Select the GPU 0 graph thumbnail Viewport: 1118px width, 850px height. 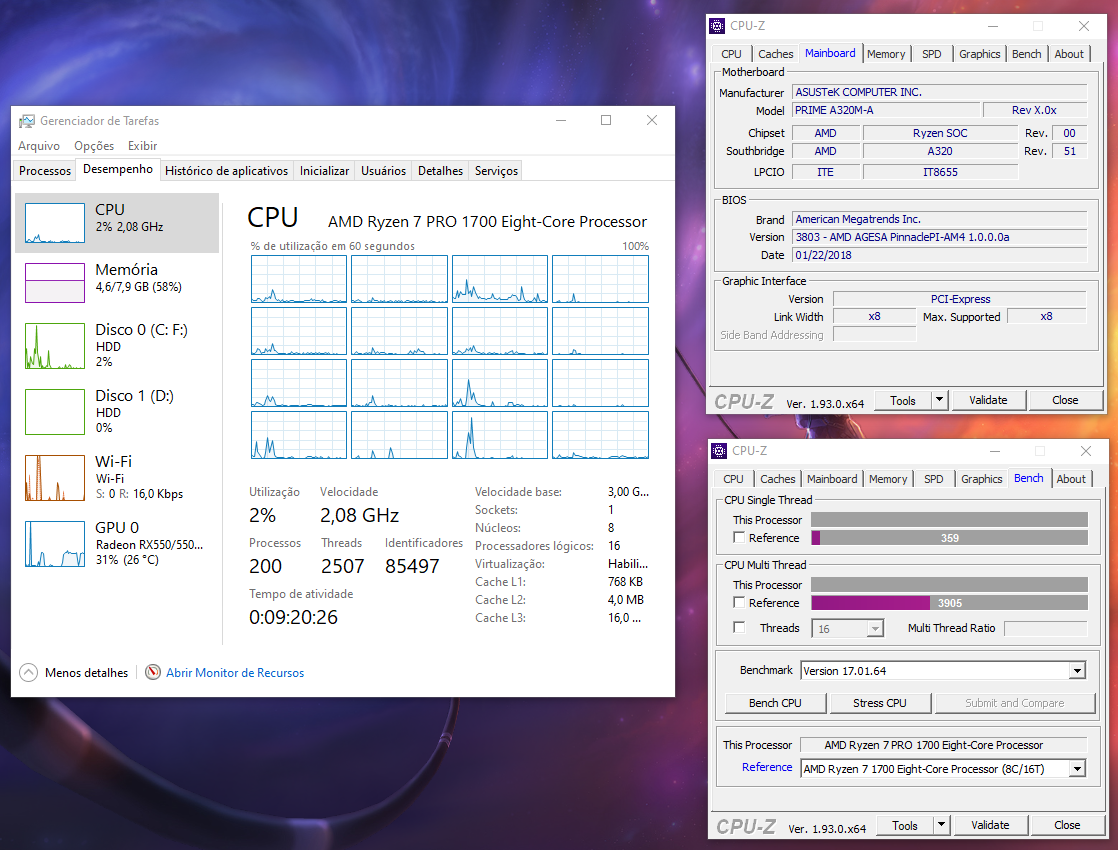click(x=55, y=543)
